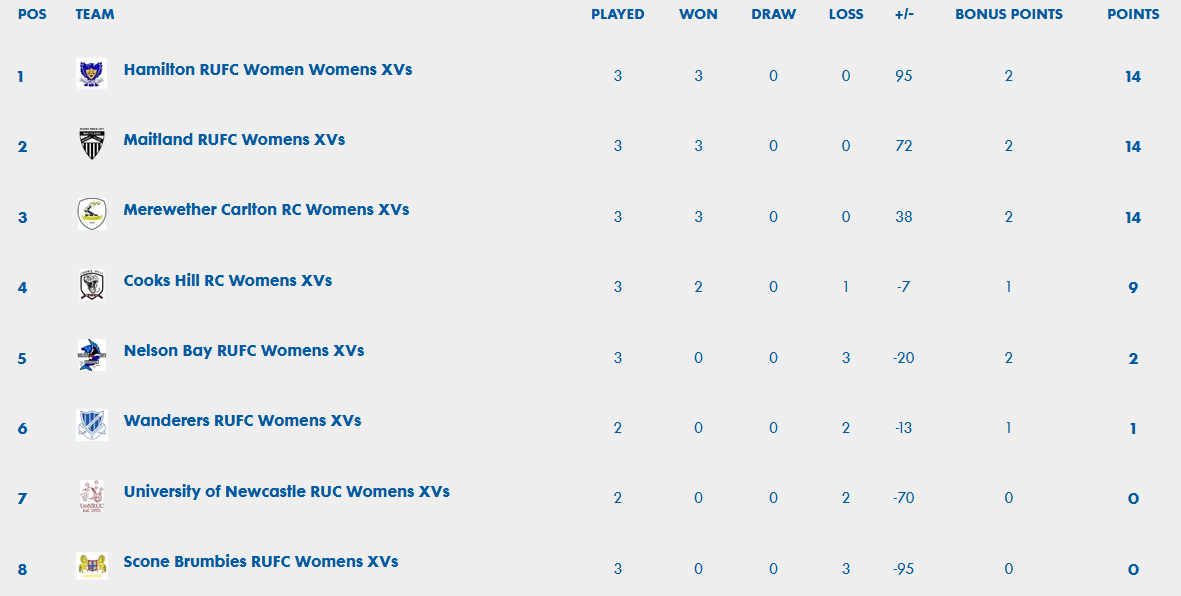Screen dimensions: 1181x596
Task: Click the Cooks Hill RC logo
Action: (91, 285)
